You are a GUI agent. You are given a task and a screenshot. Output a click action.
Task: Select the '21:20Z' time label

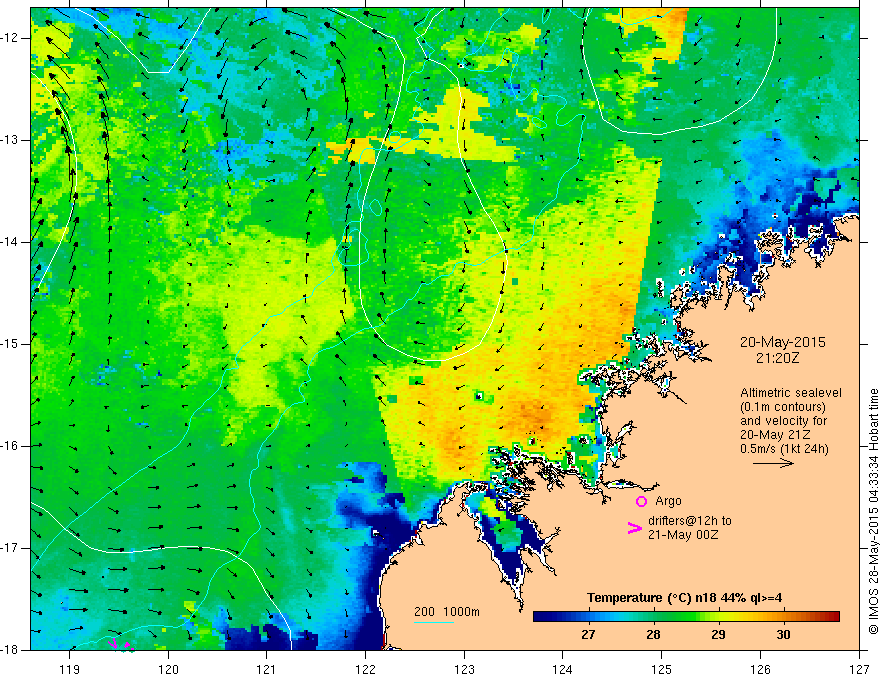777,358
